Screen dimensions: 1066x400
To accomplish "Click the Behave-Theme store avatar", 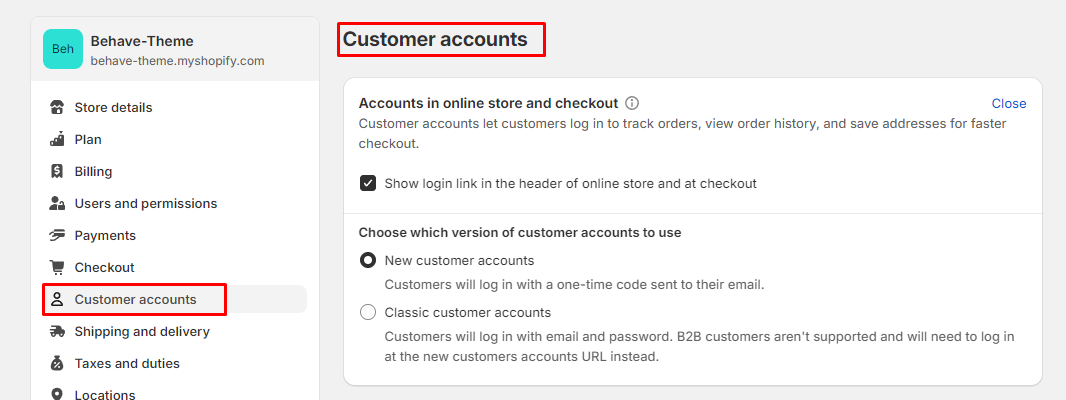I will point(63,49).
